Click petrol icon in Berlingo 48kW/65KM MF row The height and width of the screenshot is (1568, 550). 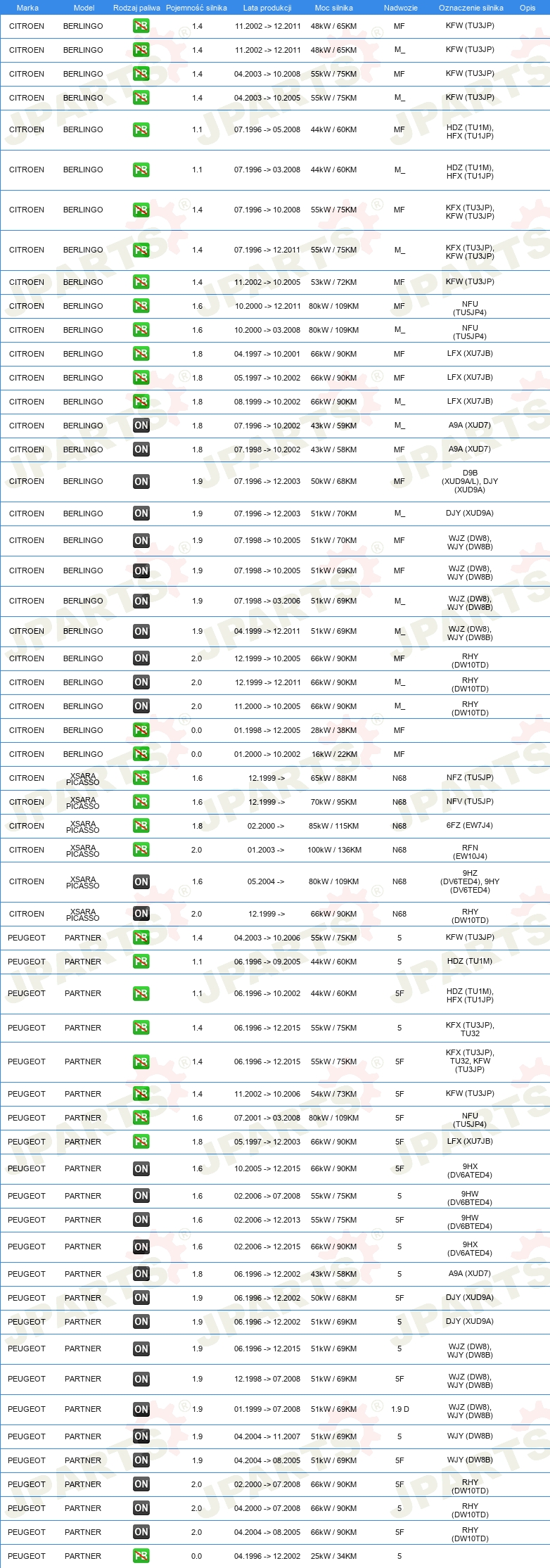tap(141, 26)
